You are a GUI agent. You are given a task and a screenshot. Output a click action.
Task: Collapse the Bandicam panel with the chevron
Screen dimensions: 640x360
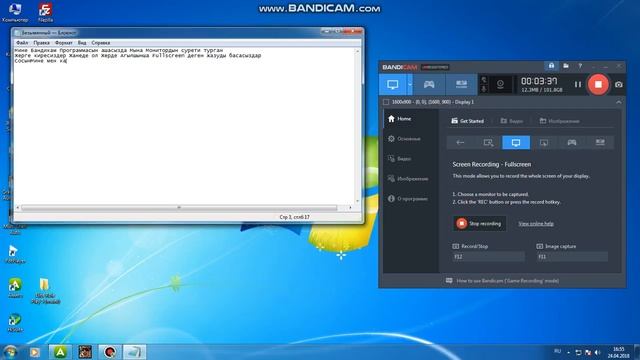click(619, 102)
